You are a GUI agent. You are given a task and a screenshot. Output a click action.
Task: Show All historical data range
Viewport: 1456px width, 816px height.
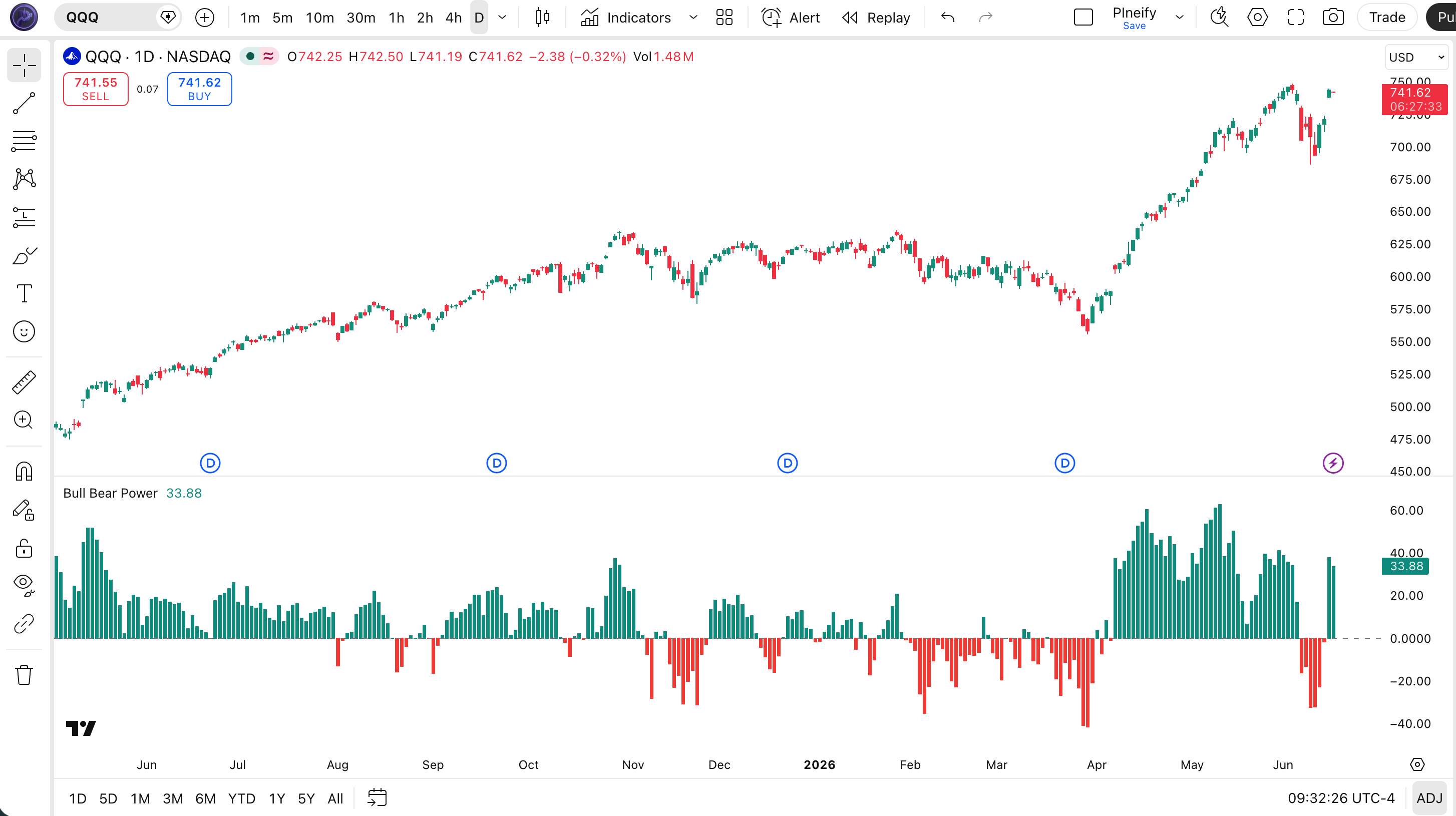335,798
